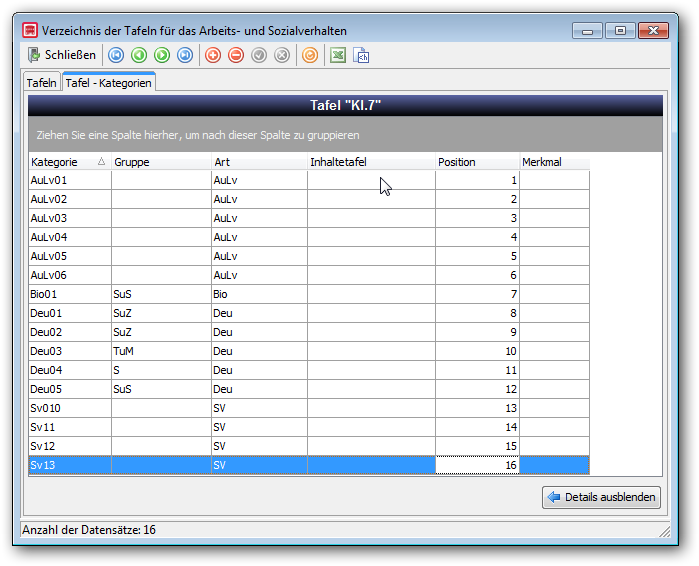The height and width of the screenshot is (566, 699).
Task: Select row AuLv04
Action: coord(309,237)
